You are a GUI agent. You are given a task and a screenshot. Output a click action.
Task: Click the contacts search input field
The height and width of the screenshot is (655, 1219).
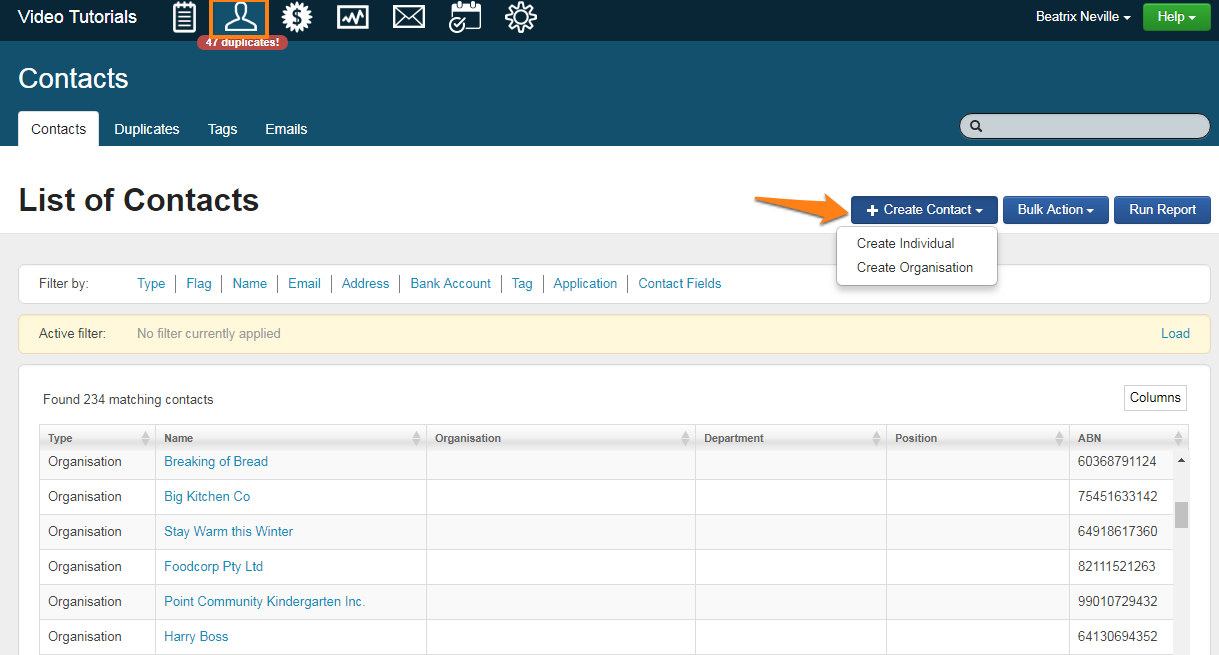[x=1092, y=126]
